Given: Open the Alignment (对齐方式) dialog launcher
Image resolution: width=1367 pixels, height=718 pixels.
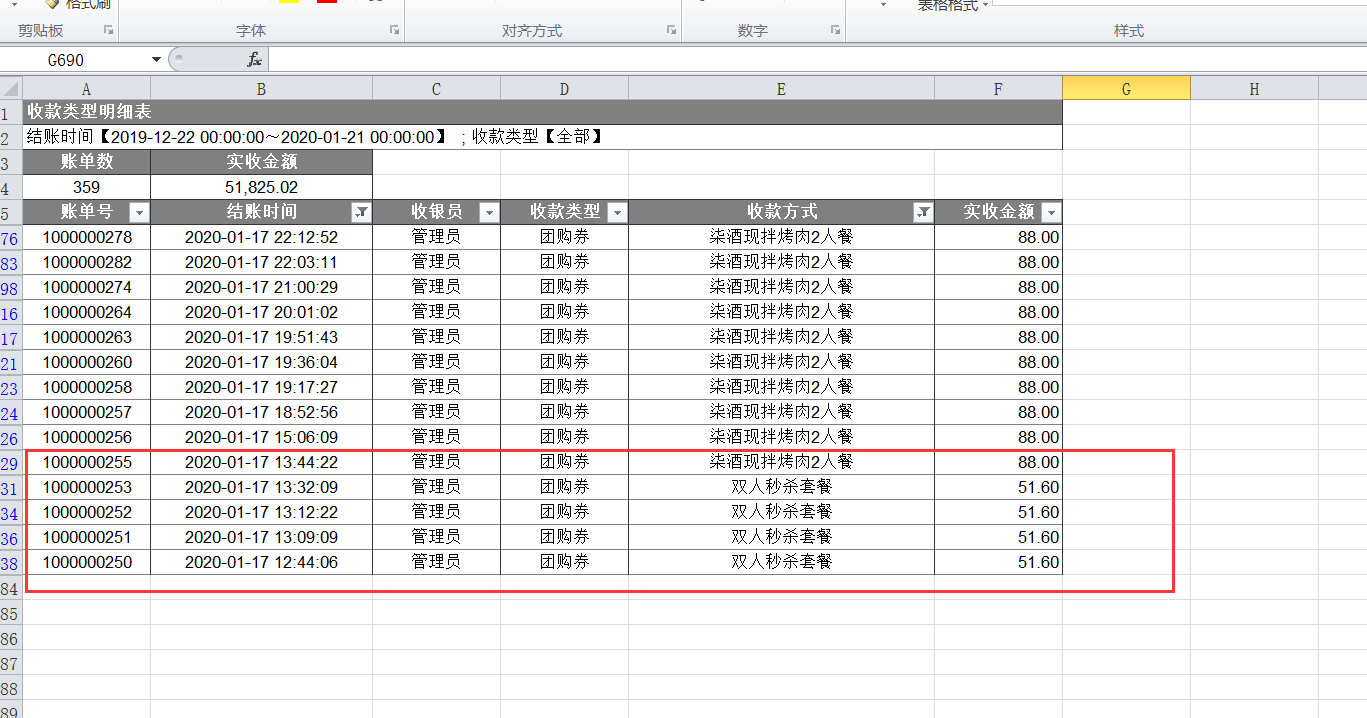Looking at the screenshot, I should [x=670, y=30].
